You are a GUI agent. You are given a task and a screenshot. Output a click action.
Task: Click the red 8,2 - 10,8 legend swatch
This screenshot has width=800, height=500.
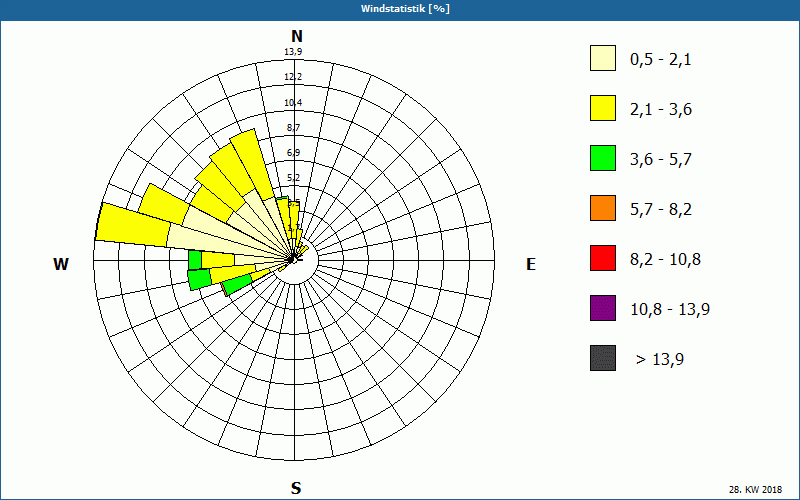coord(603,258)
